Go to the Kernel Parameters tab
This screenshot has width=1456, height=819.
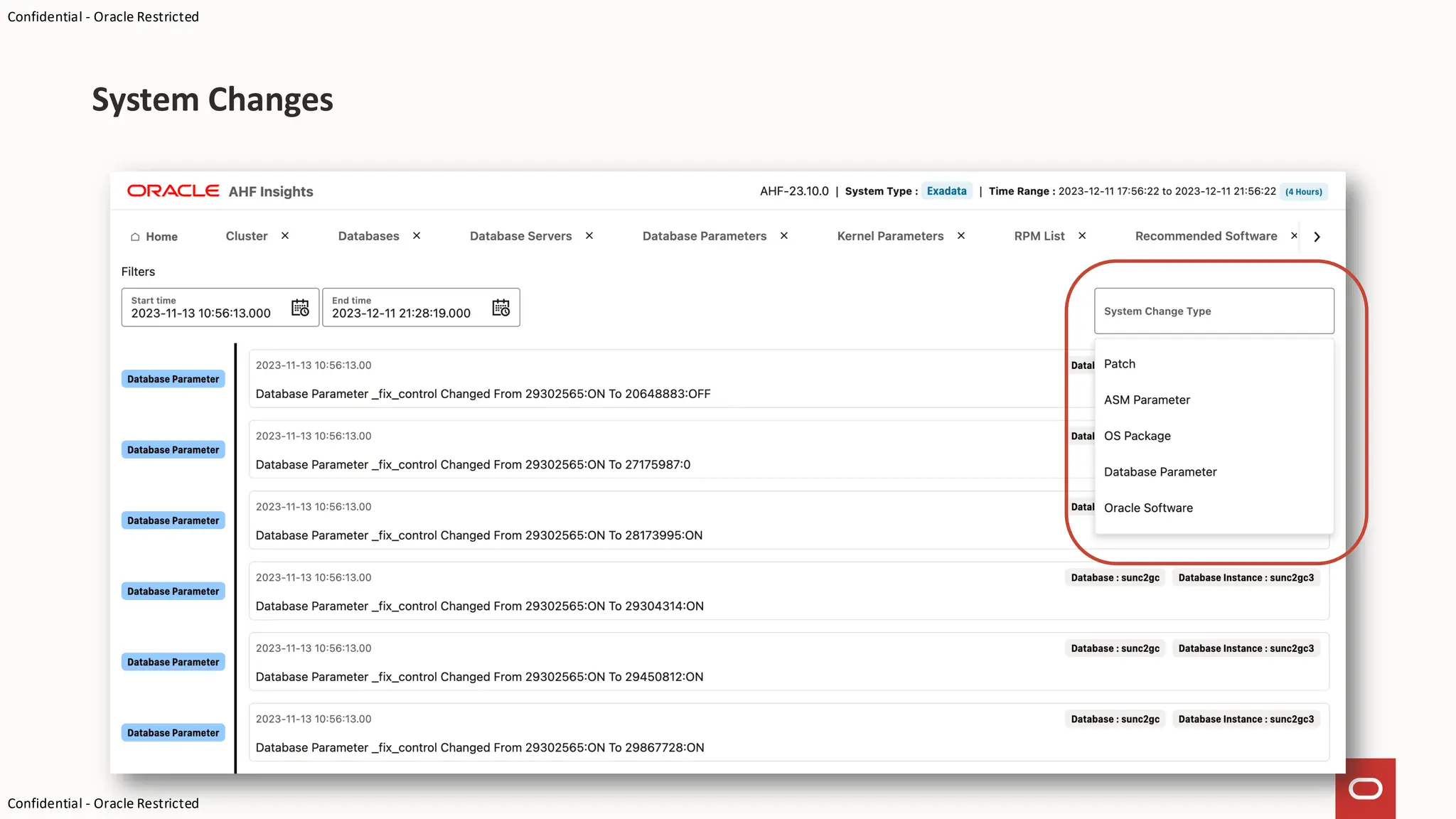coord(890,236)
